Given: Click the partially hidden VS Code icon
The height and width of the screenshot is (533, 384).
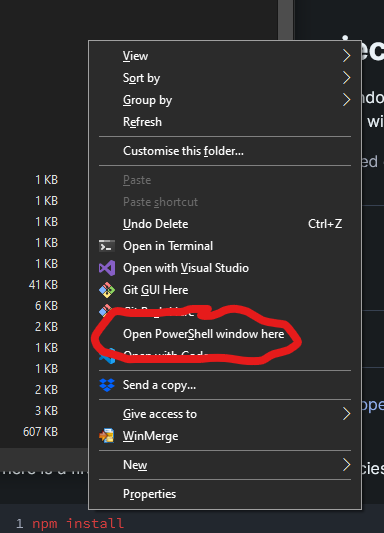Looking at the screenshot, I should coord(106,356).
